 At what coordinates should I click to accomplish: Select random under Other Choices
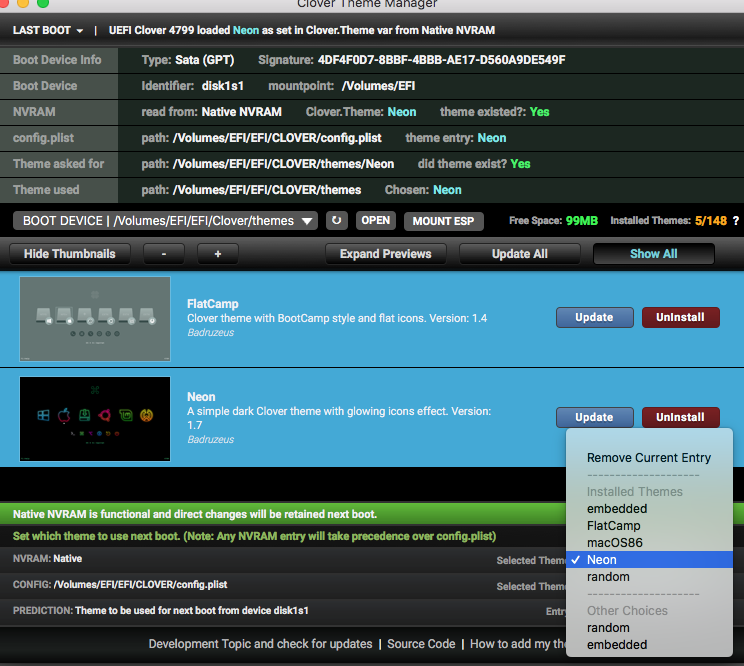pos(649,628)
